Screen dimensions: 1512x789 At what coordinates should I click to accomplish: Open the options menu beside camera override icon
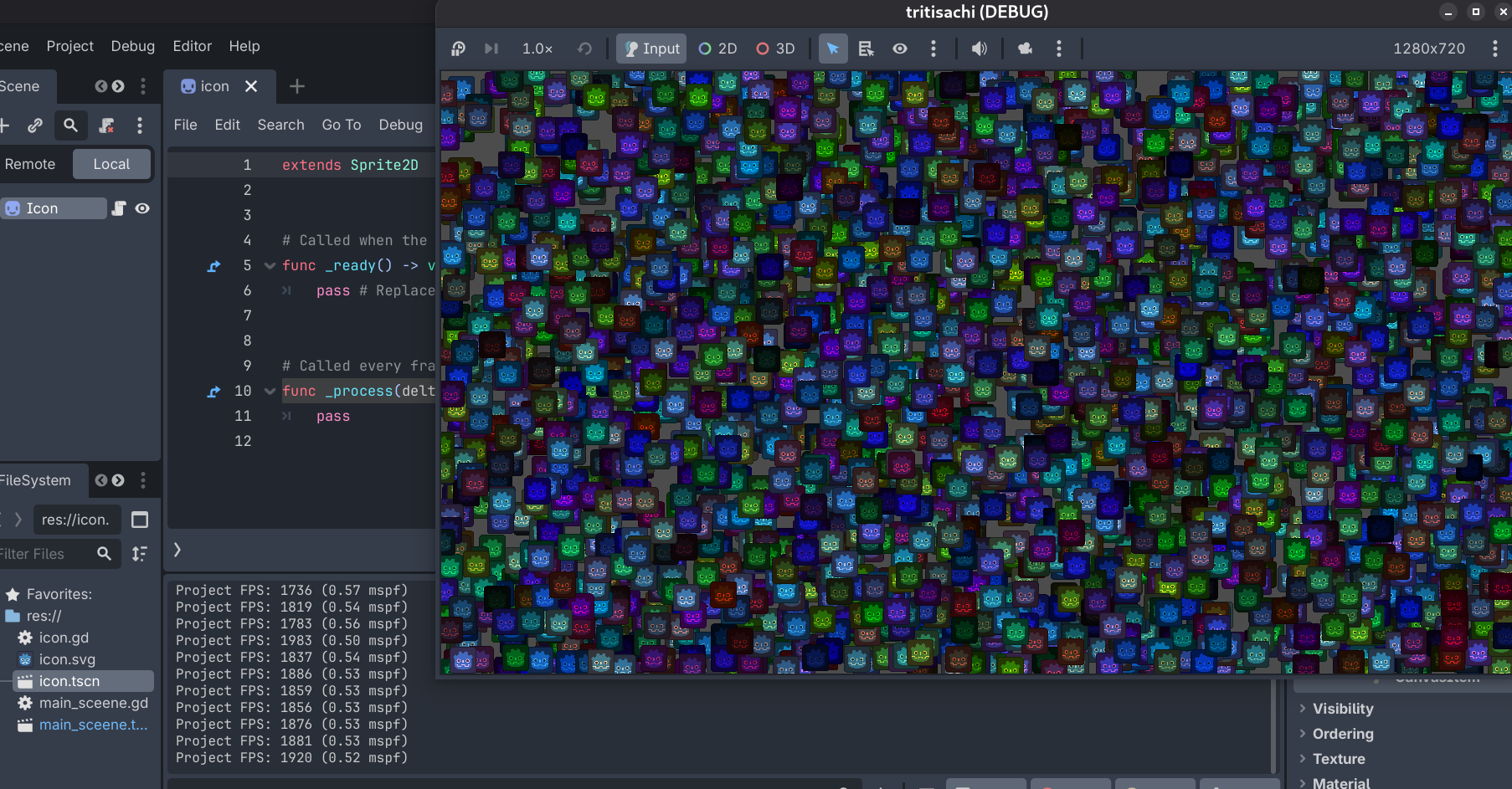[1059, 49]
